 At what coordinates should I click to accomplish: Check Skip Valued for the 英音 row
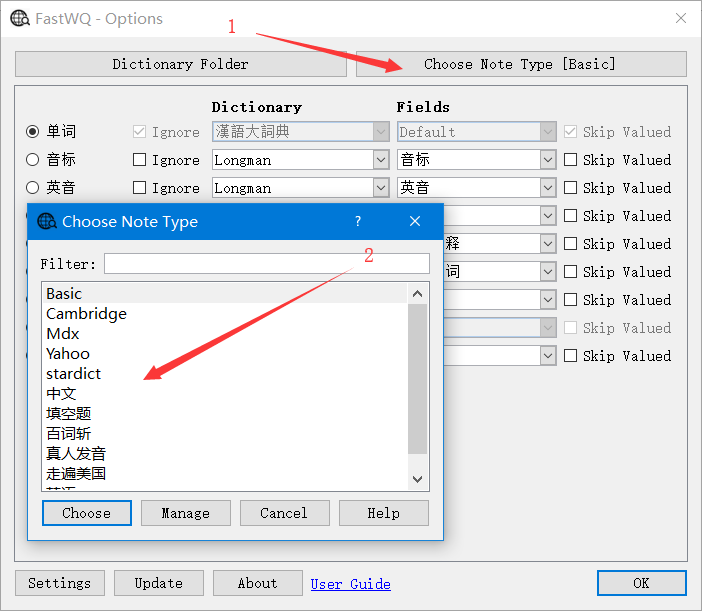570,188
